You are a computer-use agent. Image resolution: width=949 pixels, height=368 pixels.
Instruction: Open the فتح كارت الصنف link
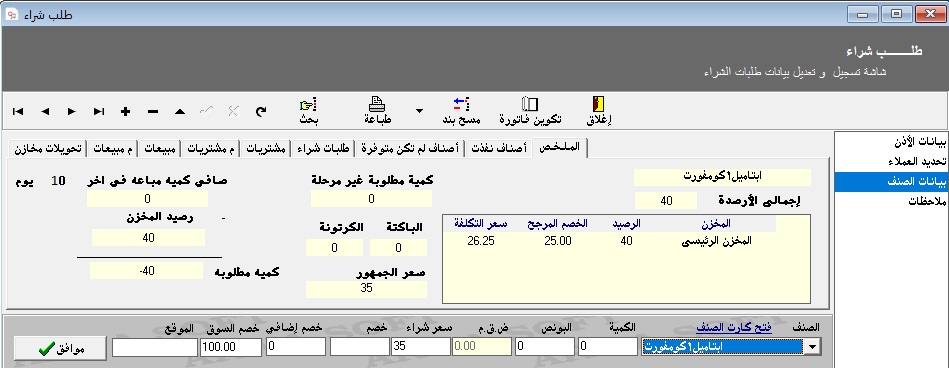pyautogui.click(x=733, y=327)
